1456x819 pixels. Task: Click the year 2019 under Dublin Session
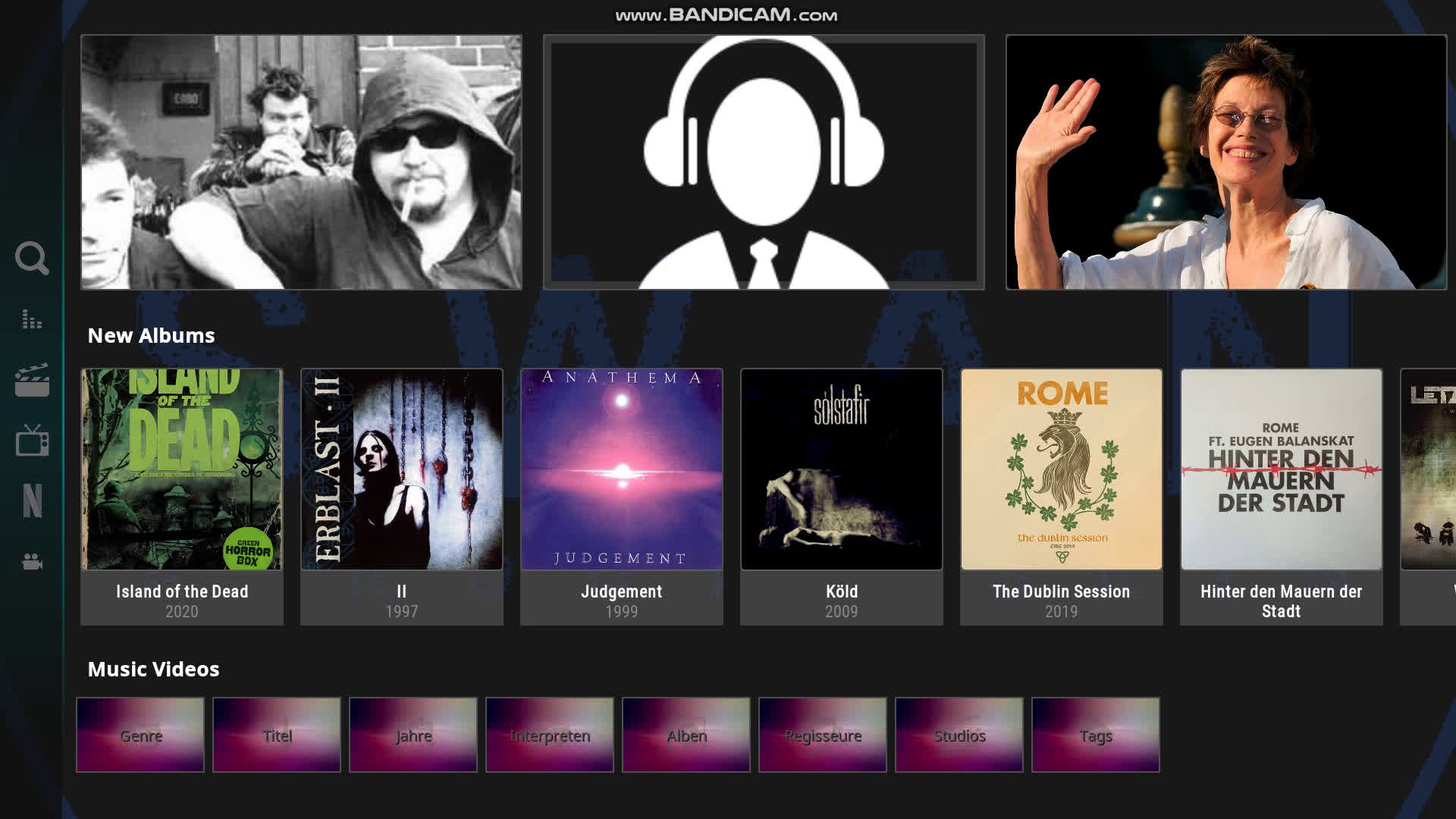pos(1062,611)
